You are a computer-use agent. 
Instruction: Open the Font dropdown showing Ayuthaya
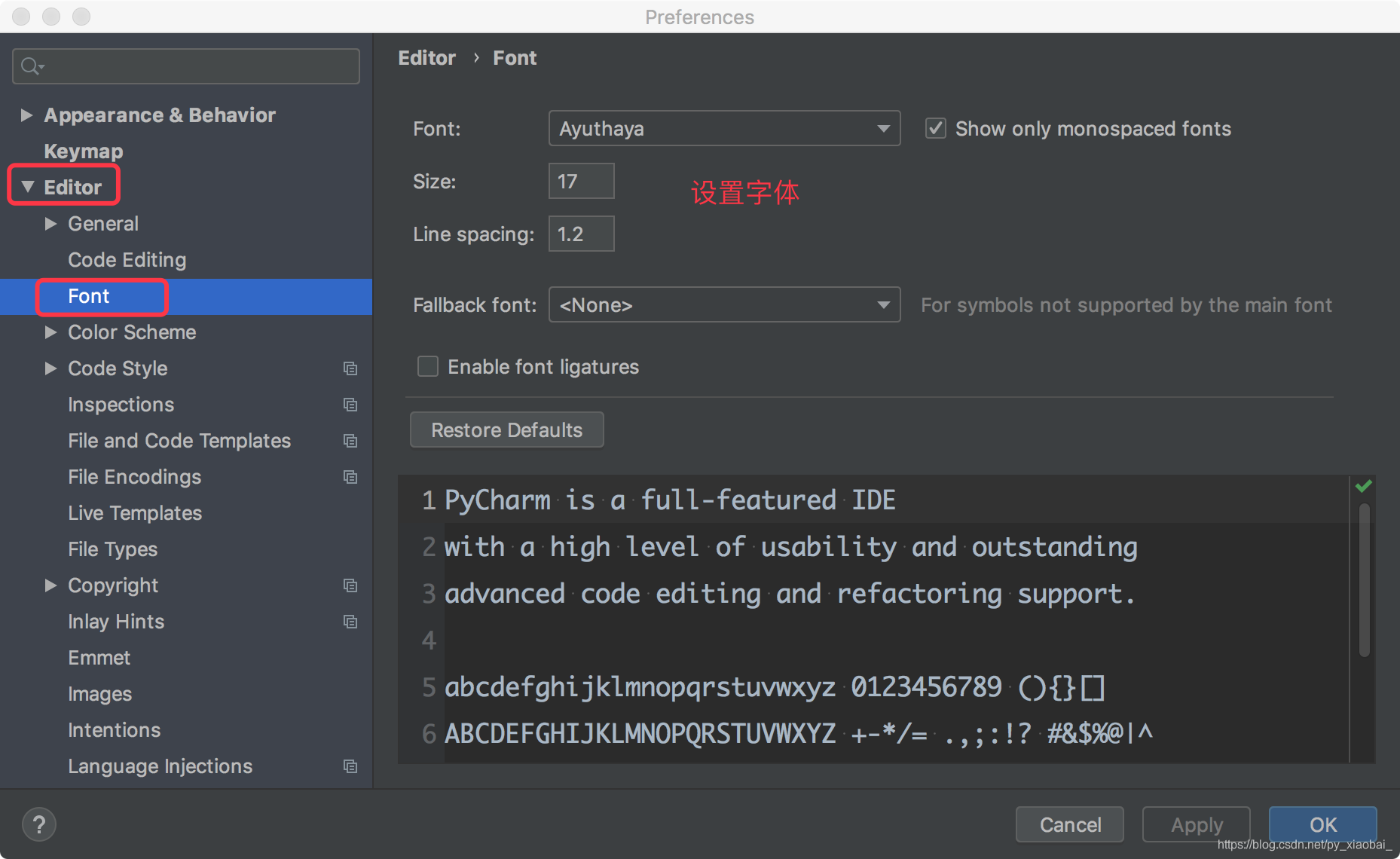tap(724, 129)
